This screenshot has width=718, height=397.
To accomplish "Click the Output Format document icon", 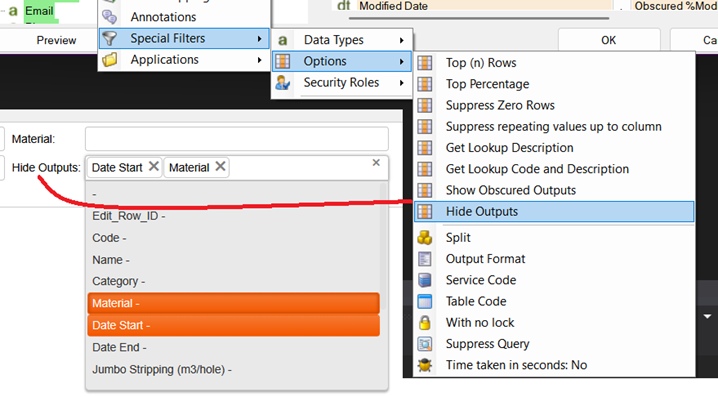I will click(424, 259).
